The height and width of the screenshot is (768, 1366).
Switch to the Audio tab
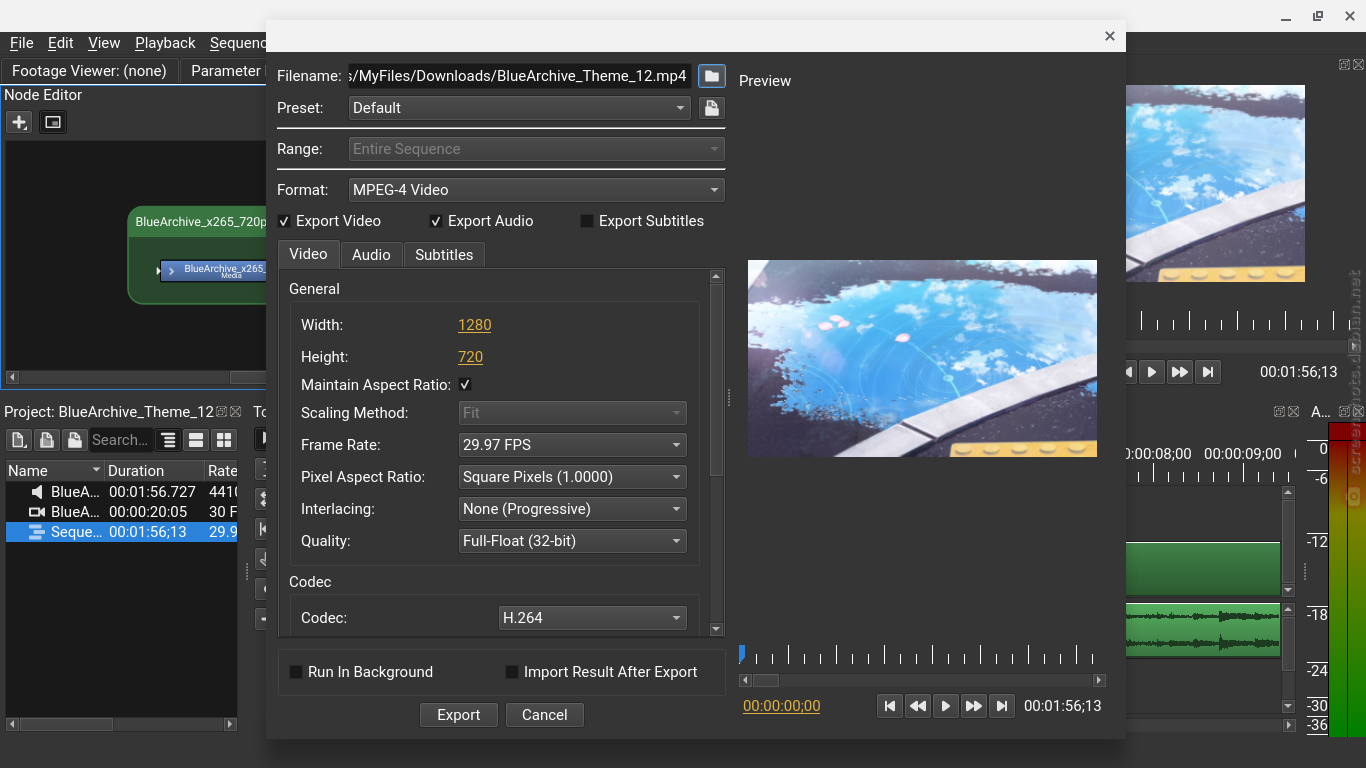point(371,255)
